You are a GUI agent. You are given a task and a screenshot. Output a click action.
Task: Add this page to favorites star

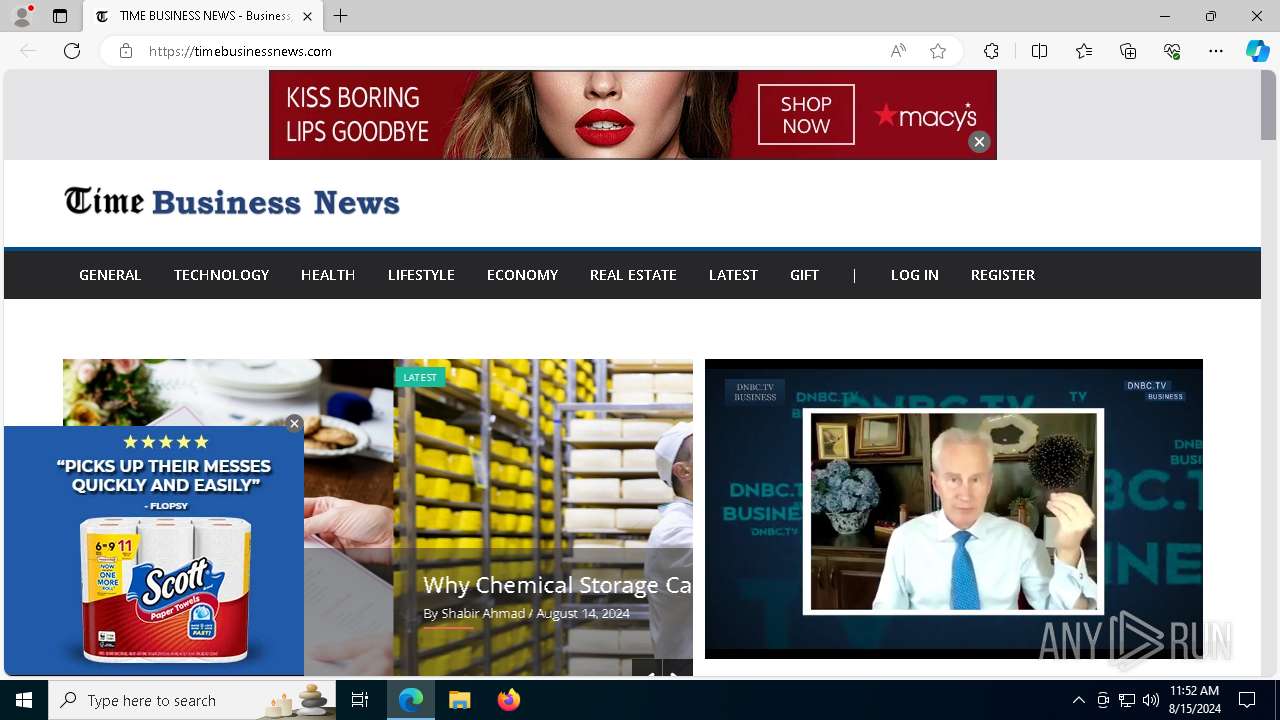938,51
